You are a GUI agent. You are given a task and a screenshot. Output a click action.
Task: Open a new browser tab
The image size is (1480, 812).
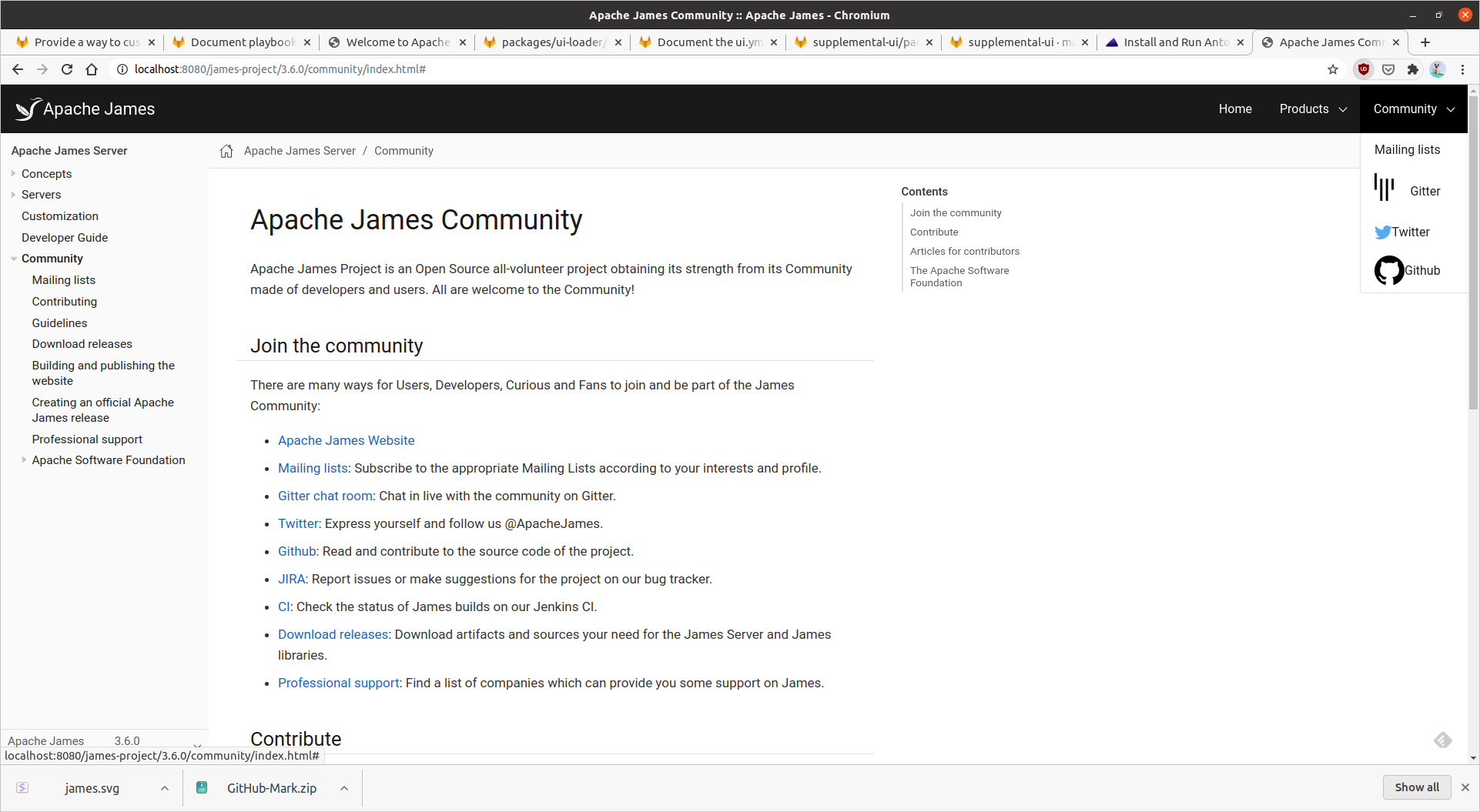[1425, 42]
